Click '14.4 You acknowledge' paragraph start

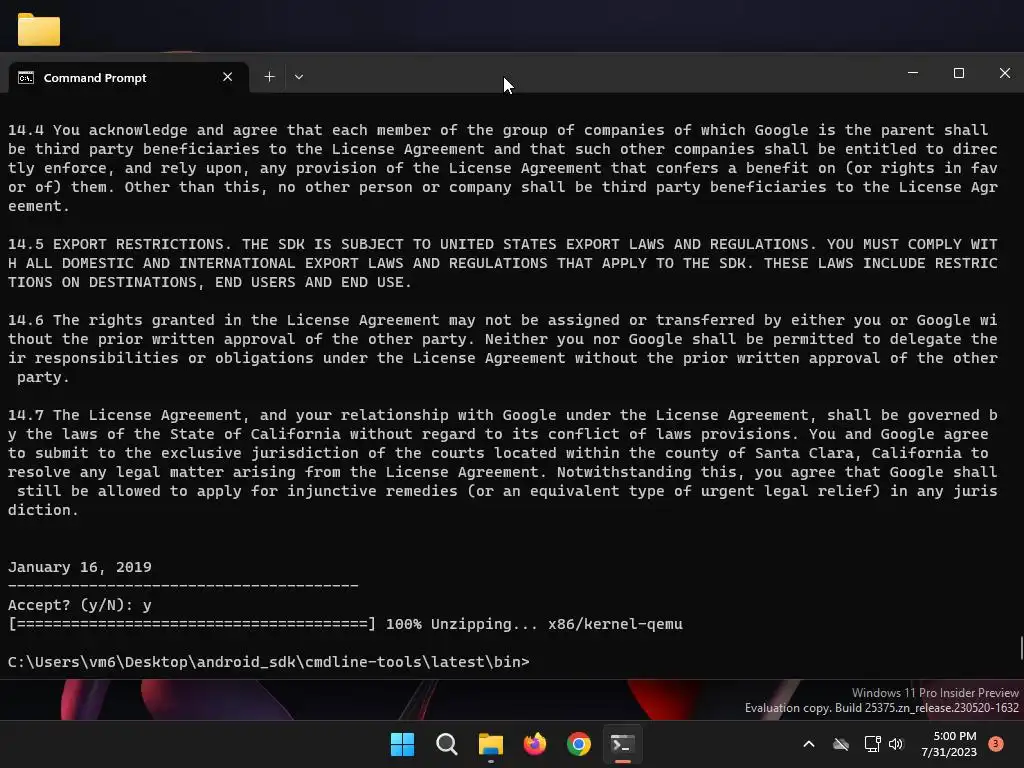(97, 130)
